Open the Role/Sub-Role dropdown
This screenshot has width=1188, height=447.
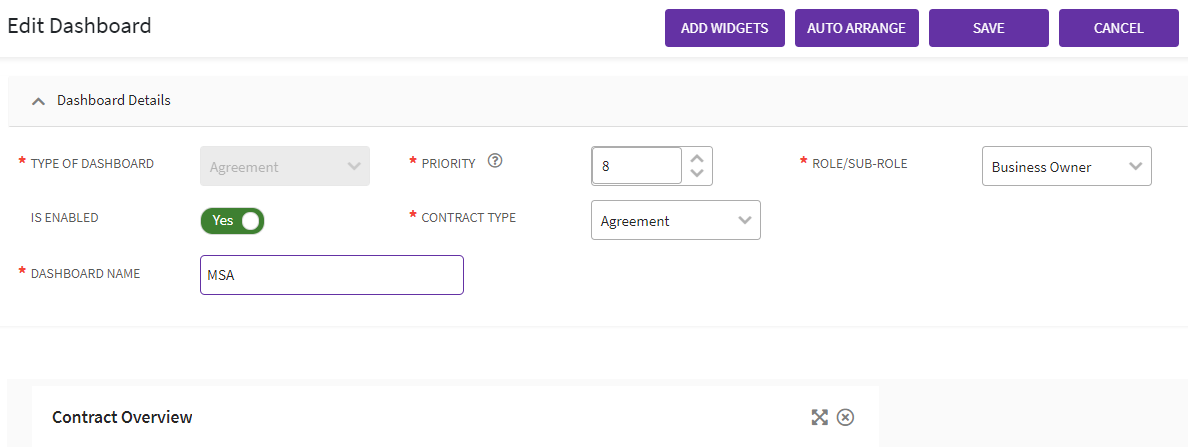click(1066, 167)
